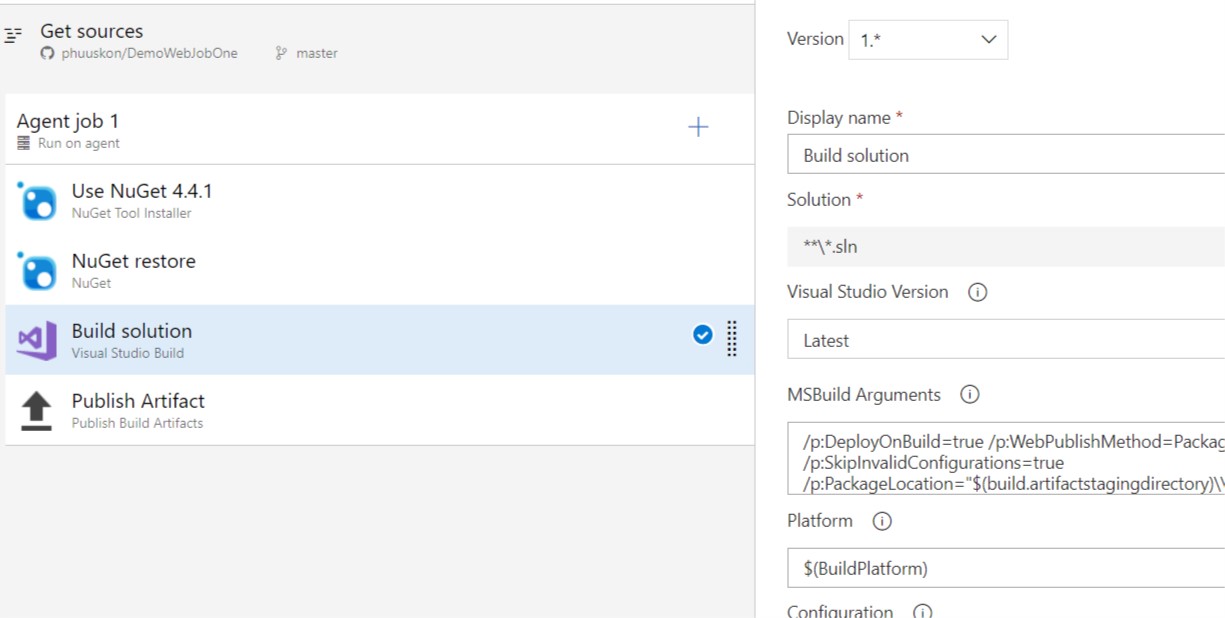The width and height of the screenshot is (1225, 618).
Task: Click the Run on agent text
Action: pos(79,143)
